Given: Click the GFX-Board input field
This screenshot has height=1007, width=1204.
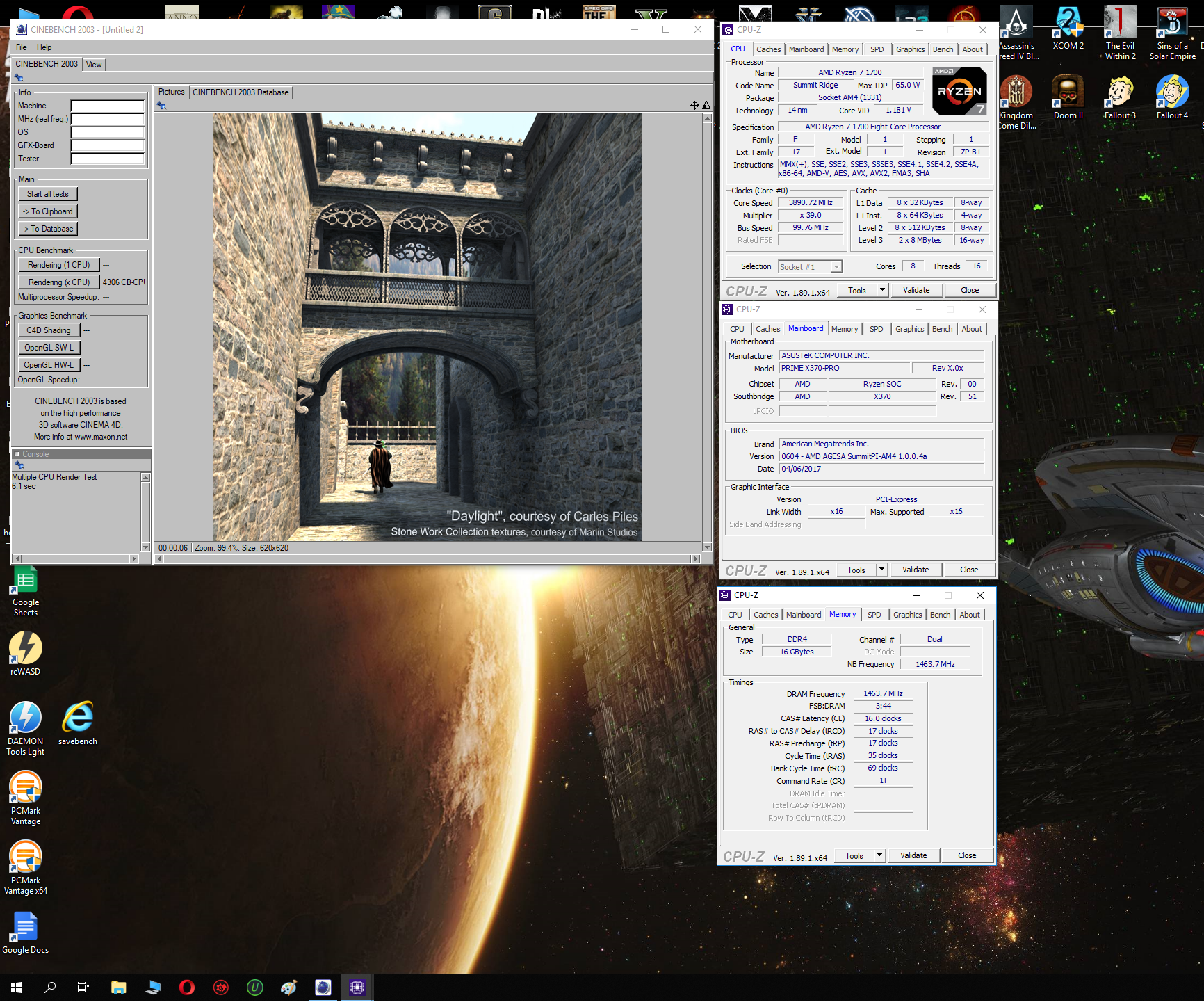Looking at the screenshot, I should pos(108,145).
